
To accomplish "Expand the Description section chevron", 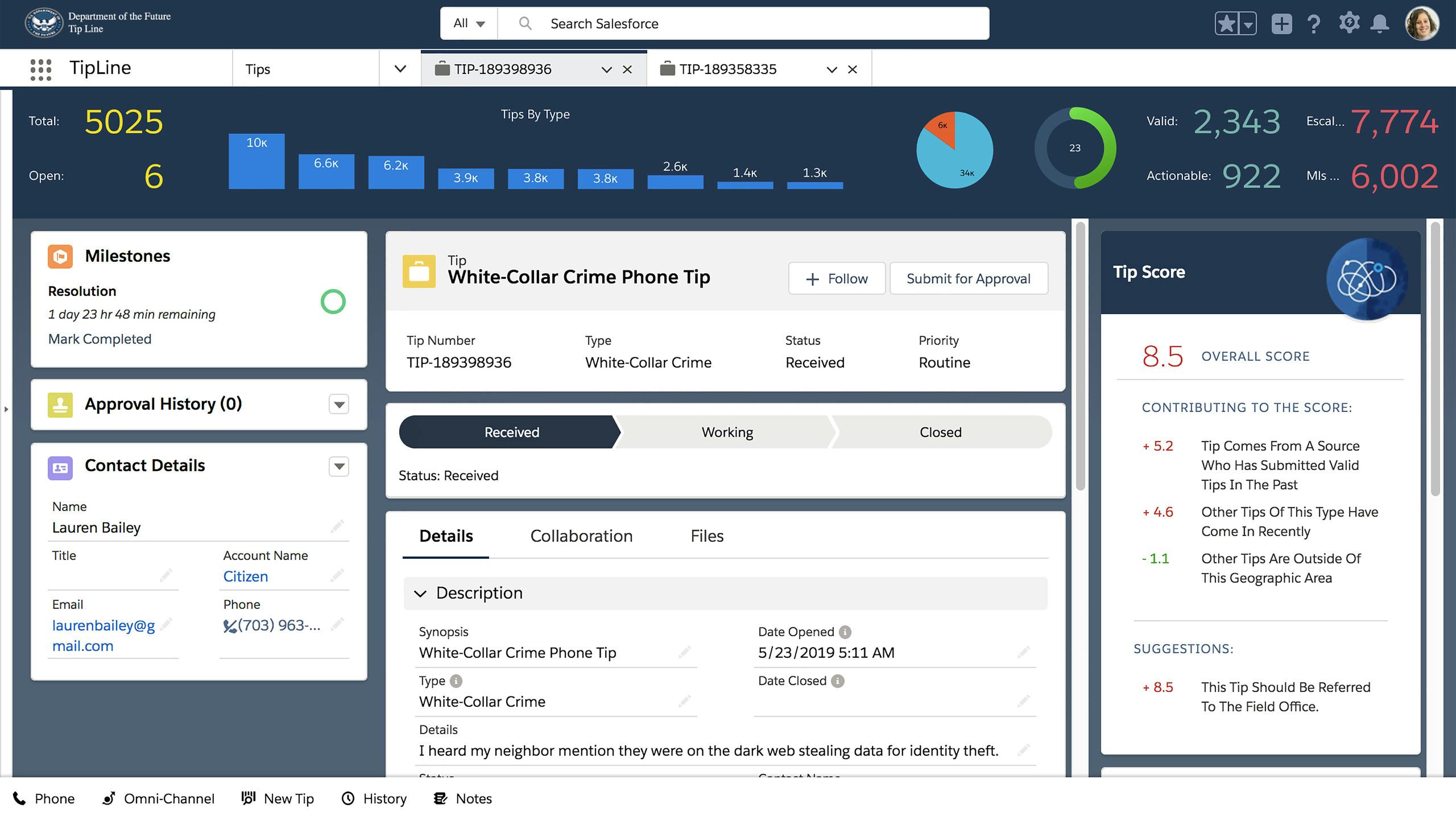I will coord(419,593).
